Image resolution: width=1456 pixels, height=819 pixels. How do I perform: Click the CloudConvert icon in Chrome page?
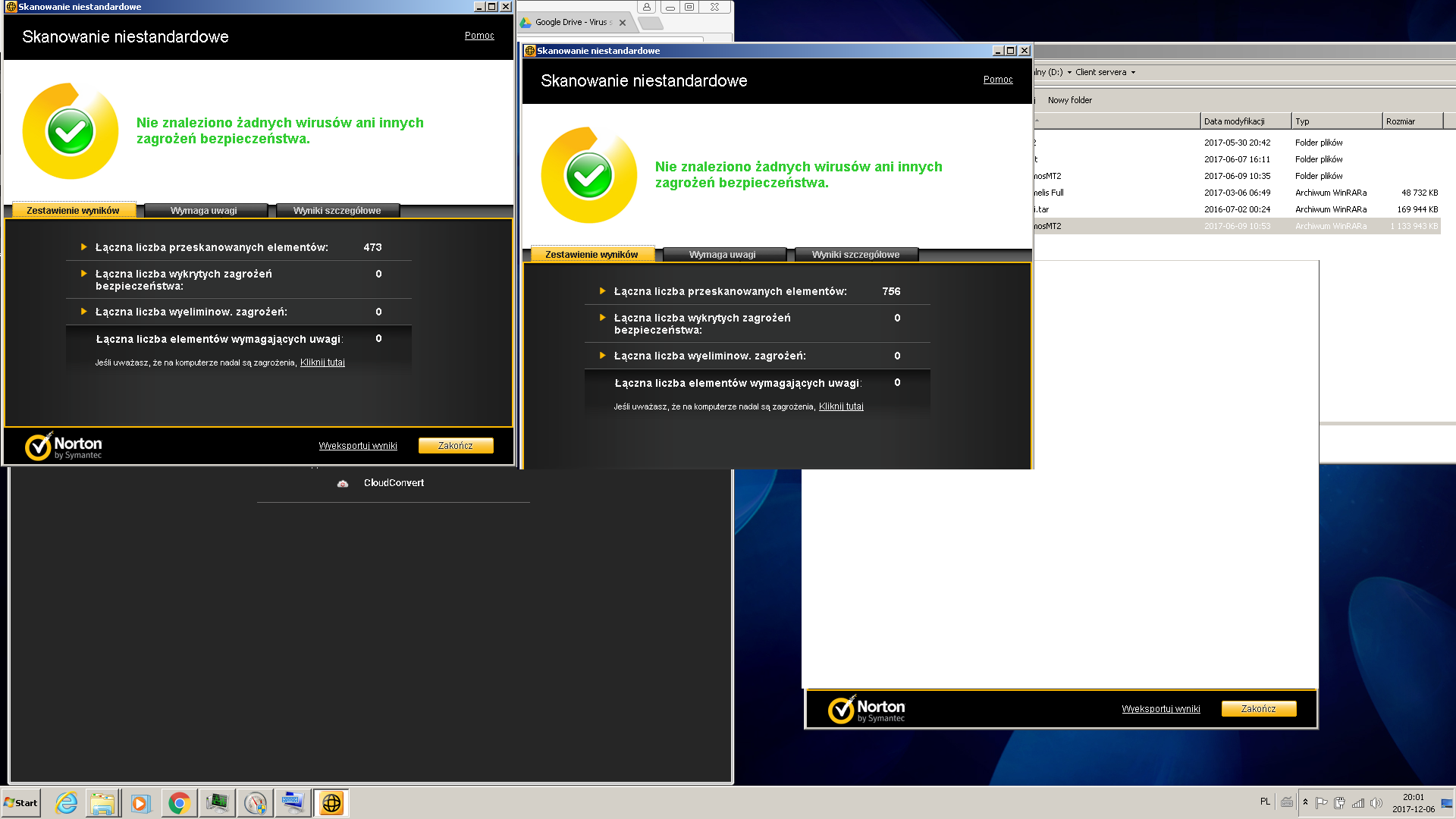343,483
